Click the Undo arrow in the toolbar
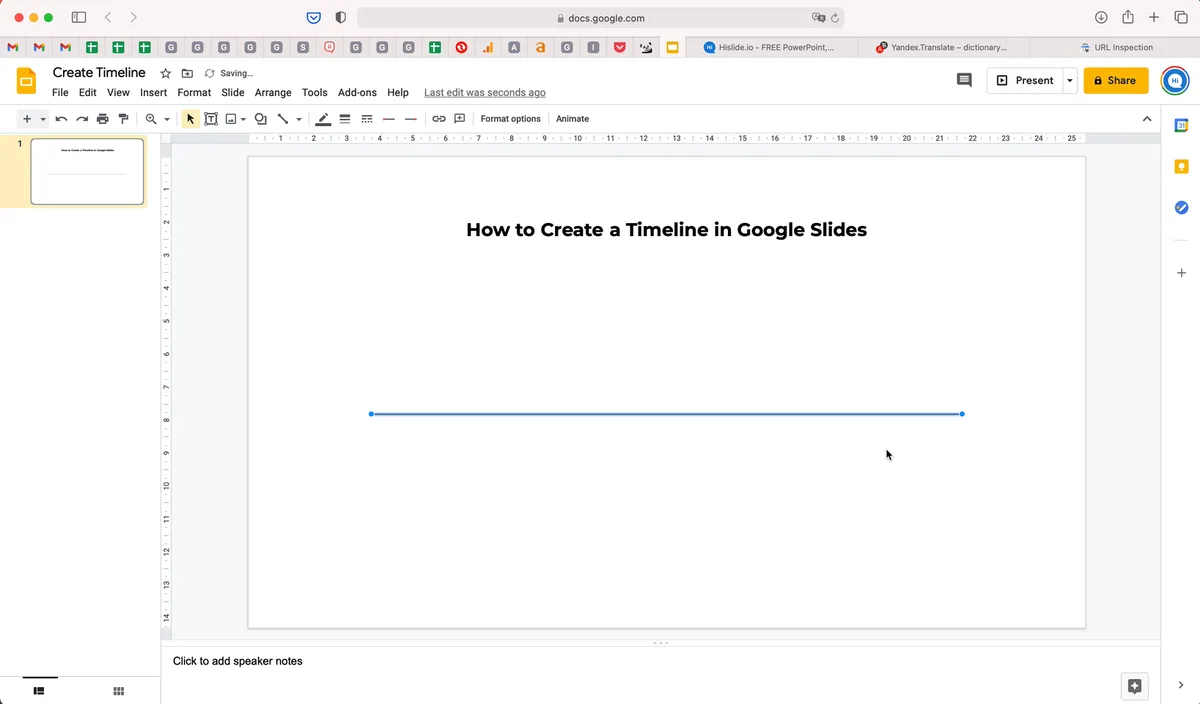 tap(61, 119)
